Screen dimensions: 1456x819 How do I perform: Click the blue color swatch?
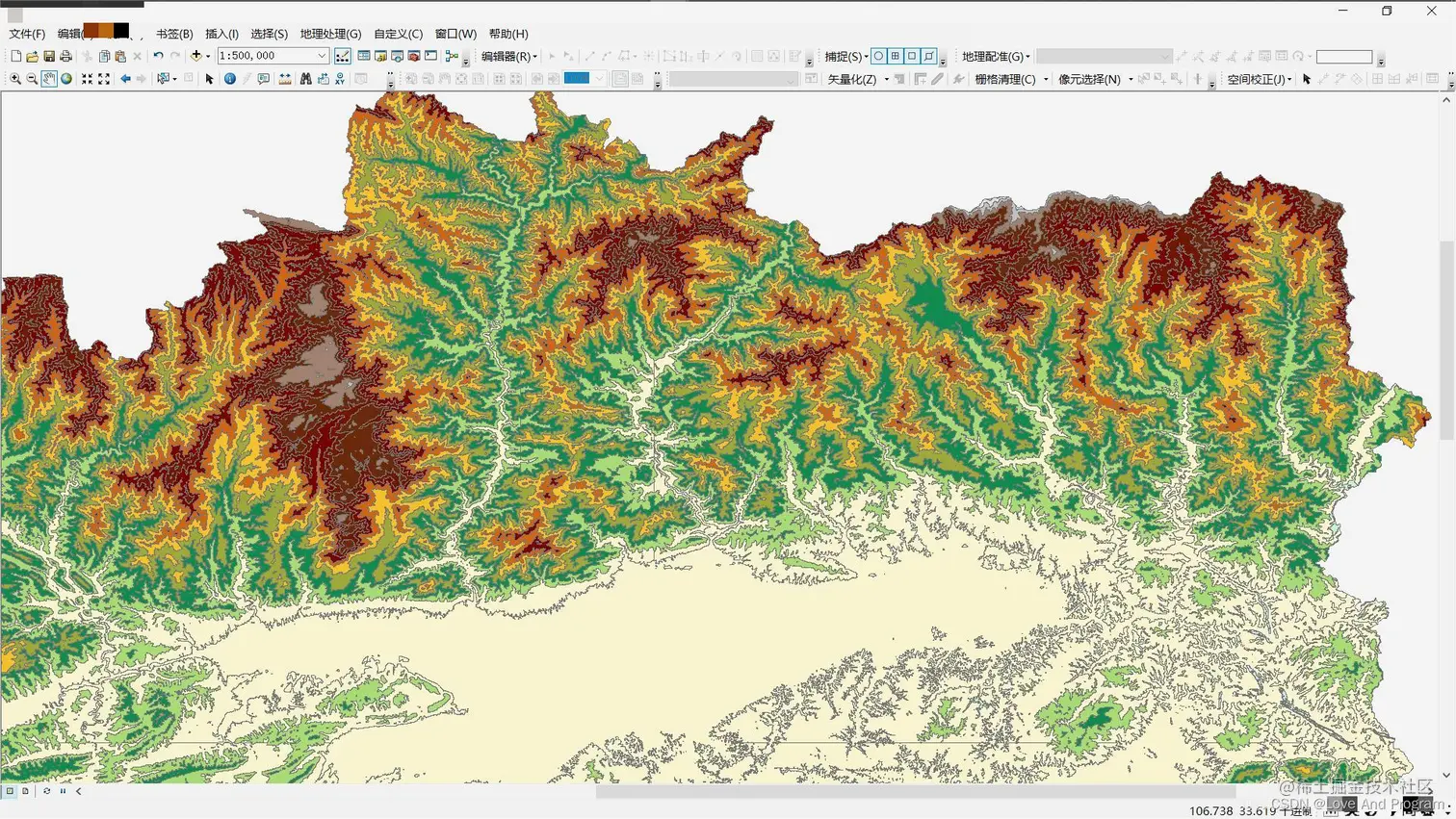(577, 79)
